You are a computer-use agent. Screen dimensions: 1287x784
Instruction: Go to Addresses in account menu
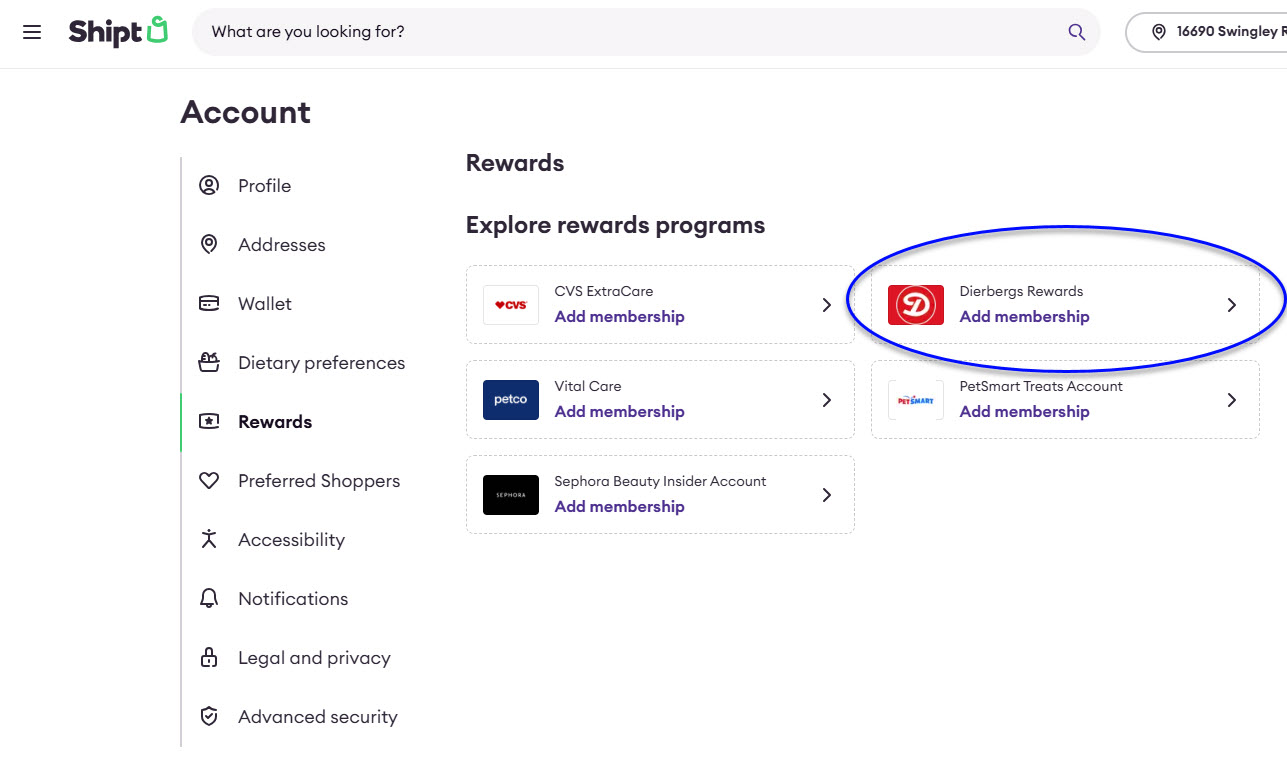[x=282, y=245]
